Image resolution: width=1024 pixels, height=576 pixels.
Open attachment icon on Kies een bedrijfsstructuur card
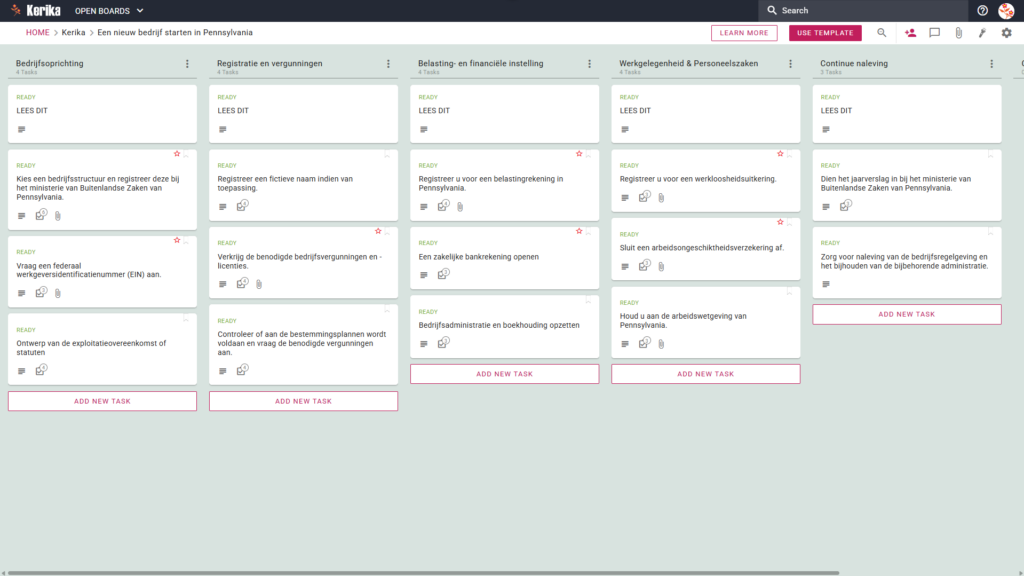point(58,216)
